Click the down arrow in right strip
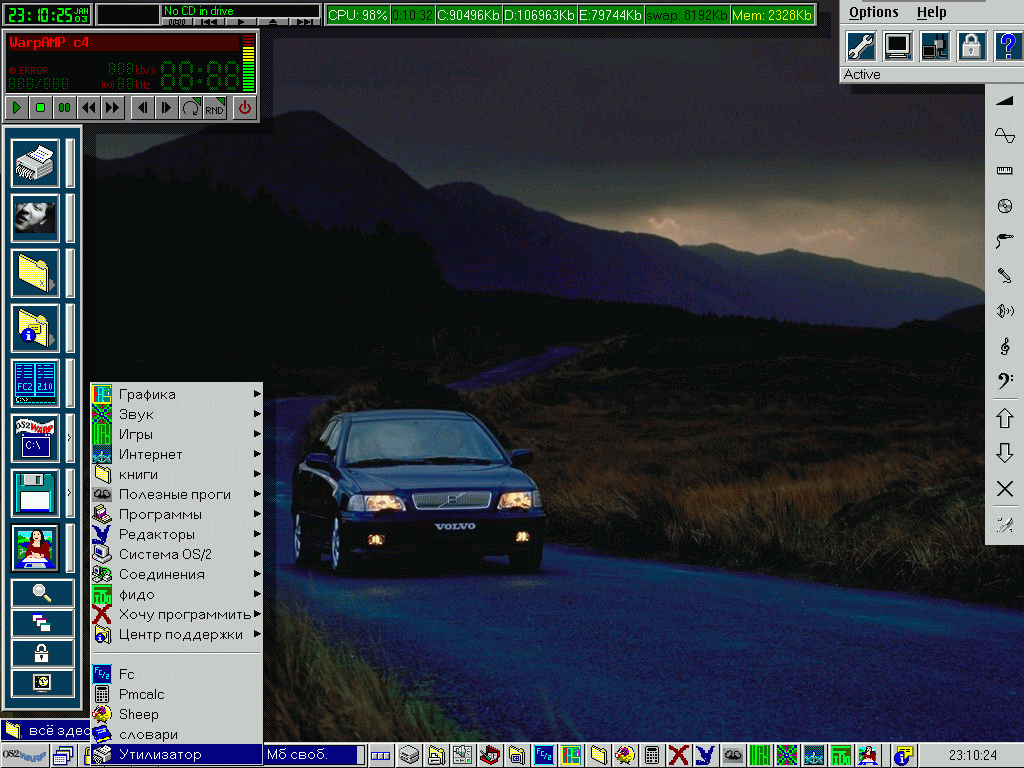The image size is (1024, 768). click(x=1004, y=453)
